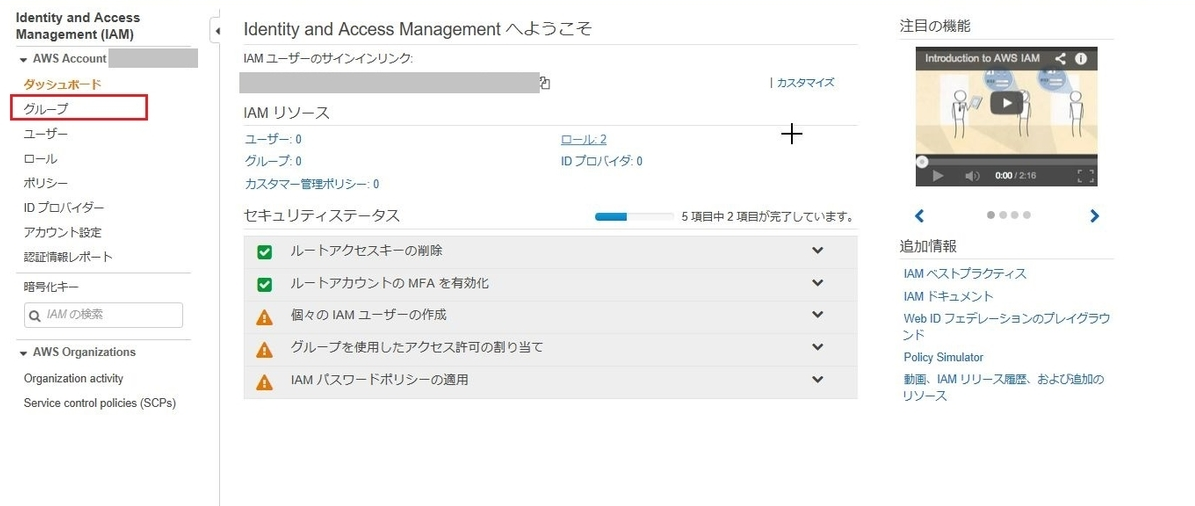Open ID プロバイダー in sidebar
The image size is (1195, 506).
pos(64,208)
